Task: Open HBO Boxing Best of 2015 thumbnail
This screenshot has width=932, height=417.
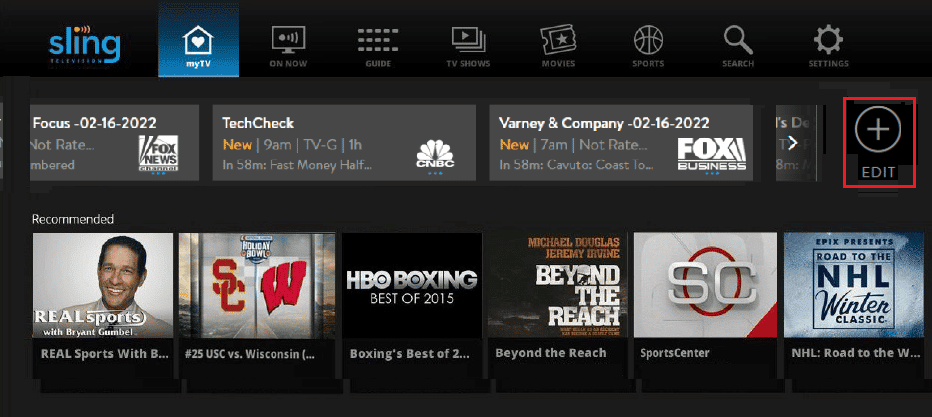Action: [x=412, y=285]
